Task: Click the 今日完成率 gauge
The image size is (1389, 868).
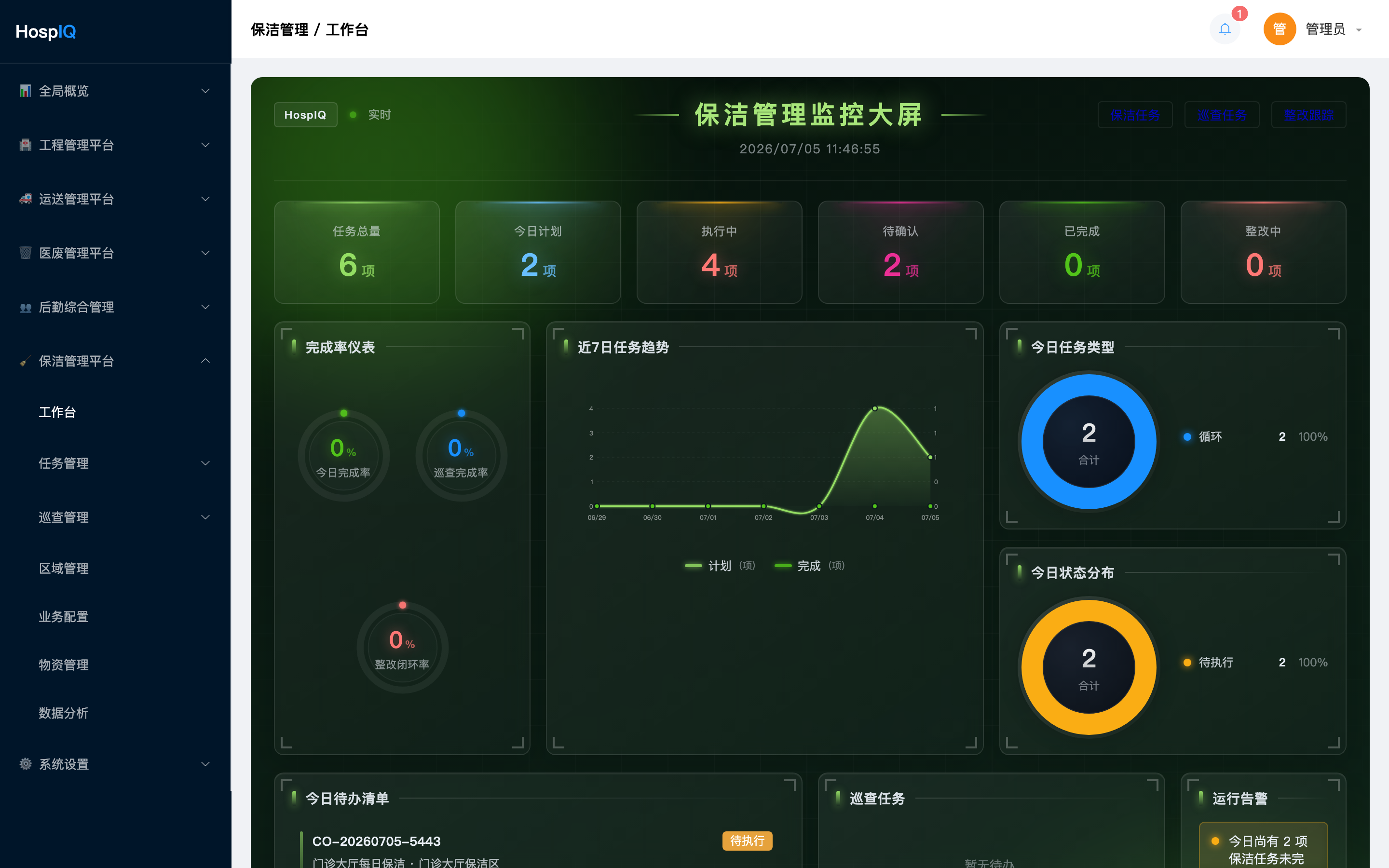Action: 343,456
